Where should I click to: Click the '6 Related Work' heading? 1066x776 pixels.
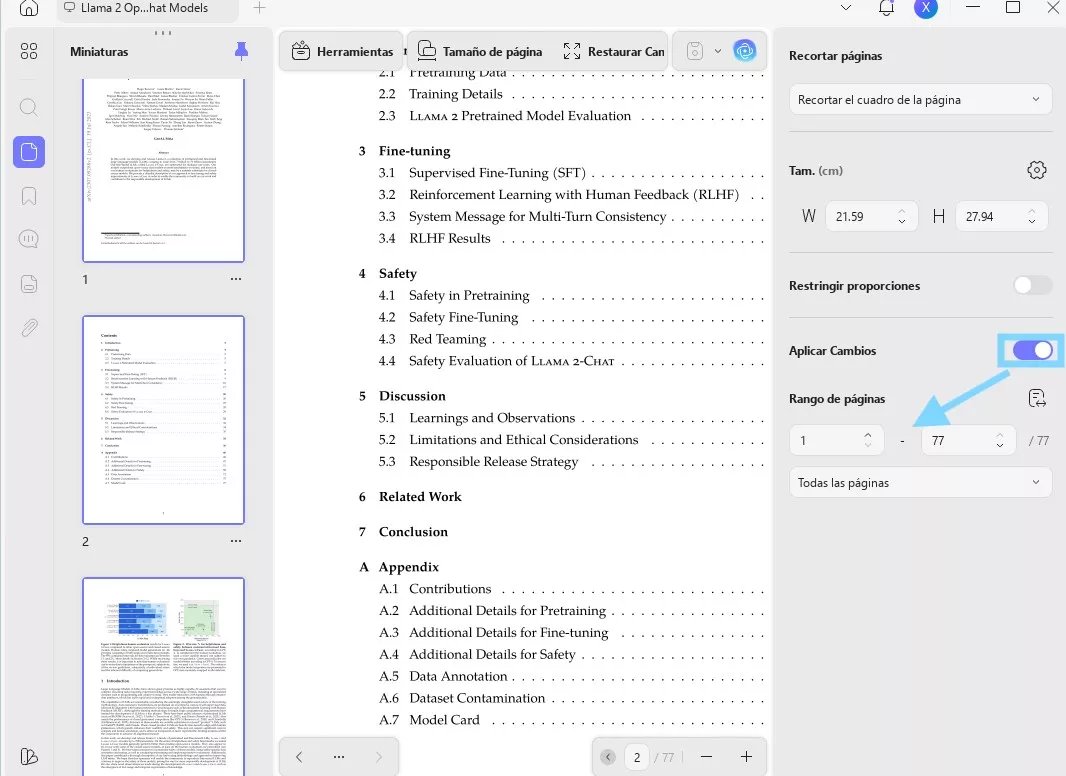click(x=410, y=496)
